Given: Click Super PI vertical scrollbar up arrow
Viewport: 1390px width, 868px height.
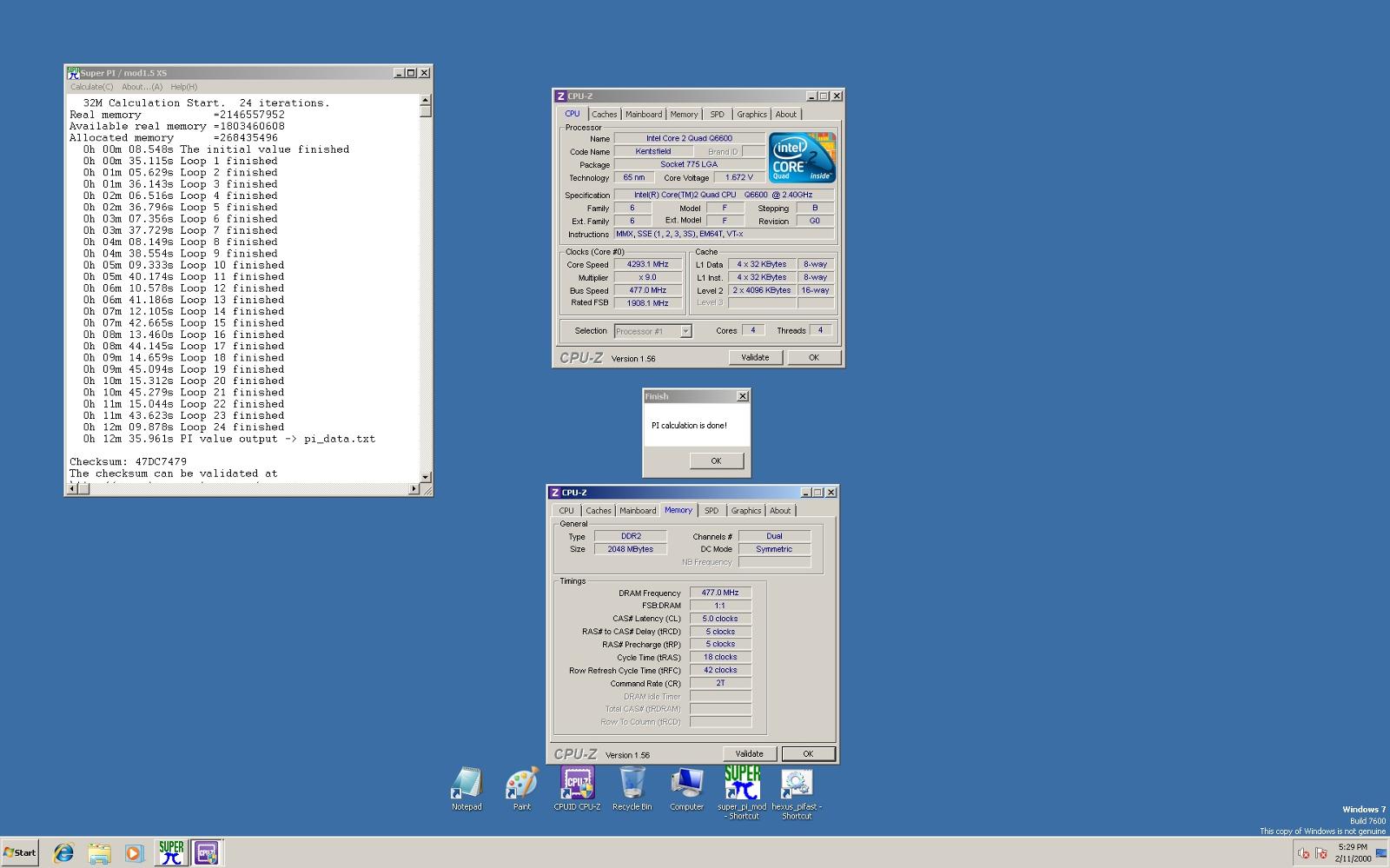Looking at the screenshot, I should [x=425, y=101].
